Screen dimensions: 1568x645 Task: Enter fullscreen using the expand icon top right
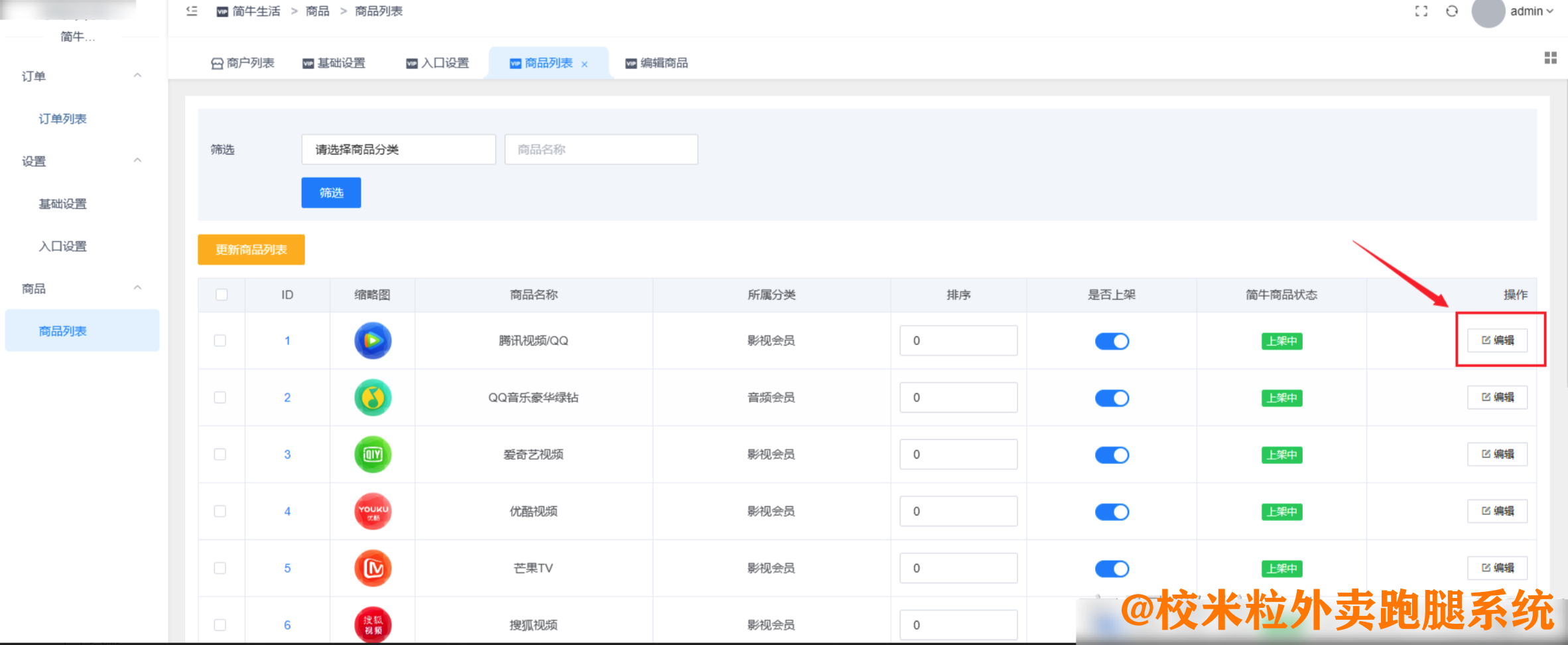pos(1420,11)
